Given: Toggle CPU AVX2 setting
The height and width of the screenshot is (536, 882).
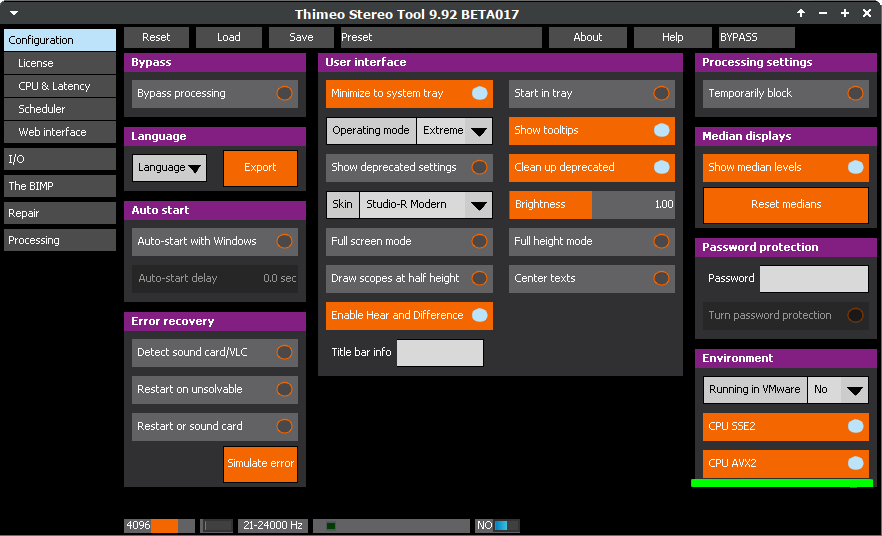Looking at the screenshot, I should (x=786, y=463).
